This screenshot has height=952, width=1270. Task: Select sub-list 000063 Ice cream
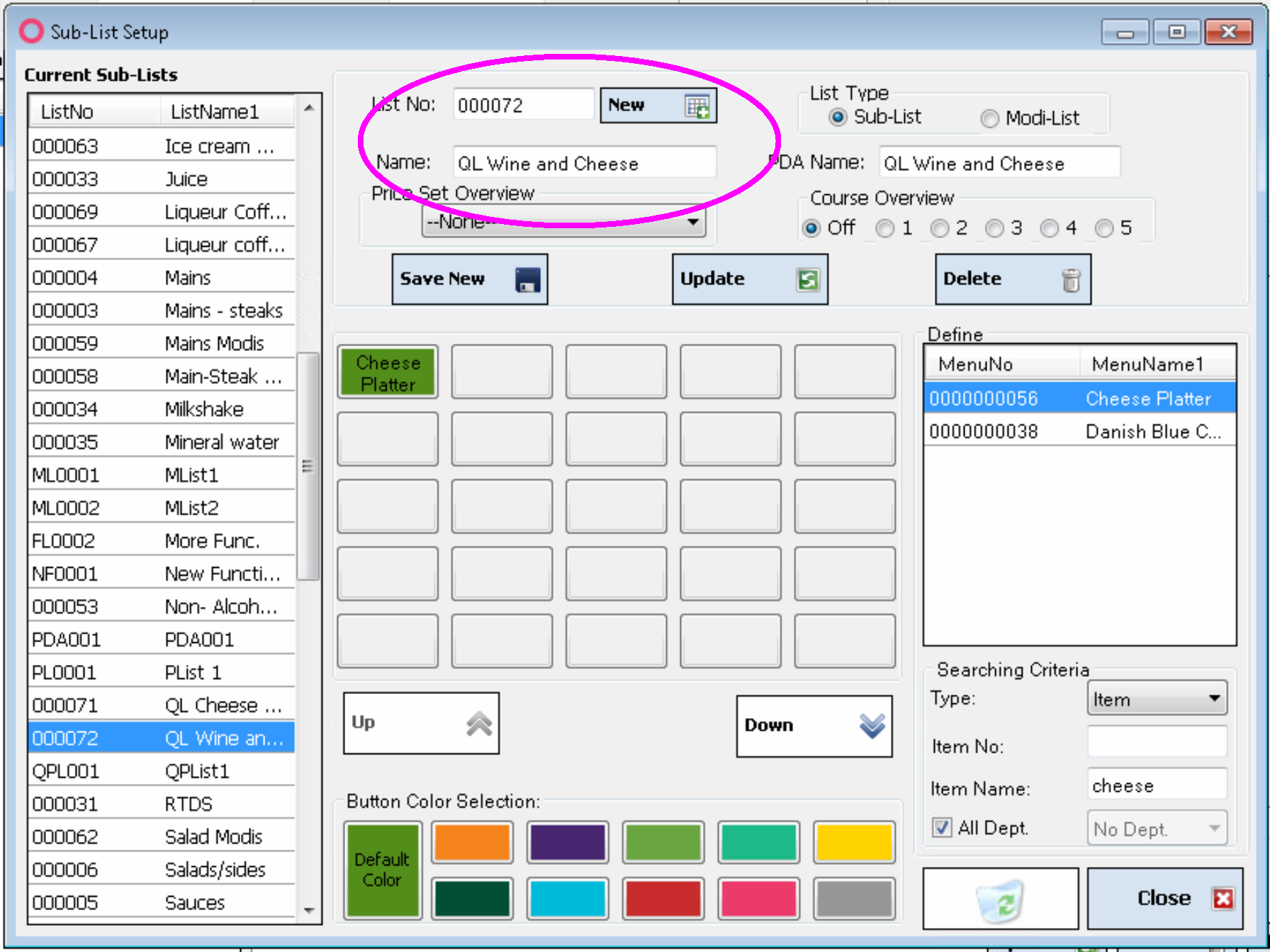(x=162, y=146)
